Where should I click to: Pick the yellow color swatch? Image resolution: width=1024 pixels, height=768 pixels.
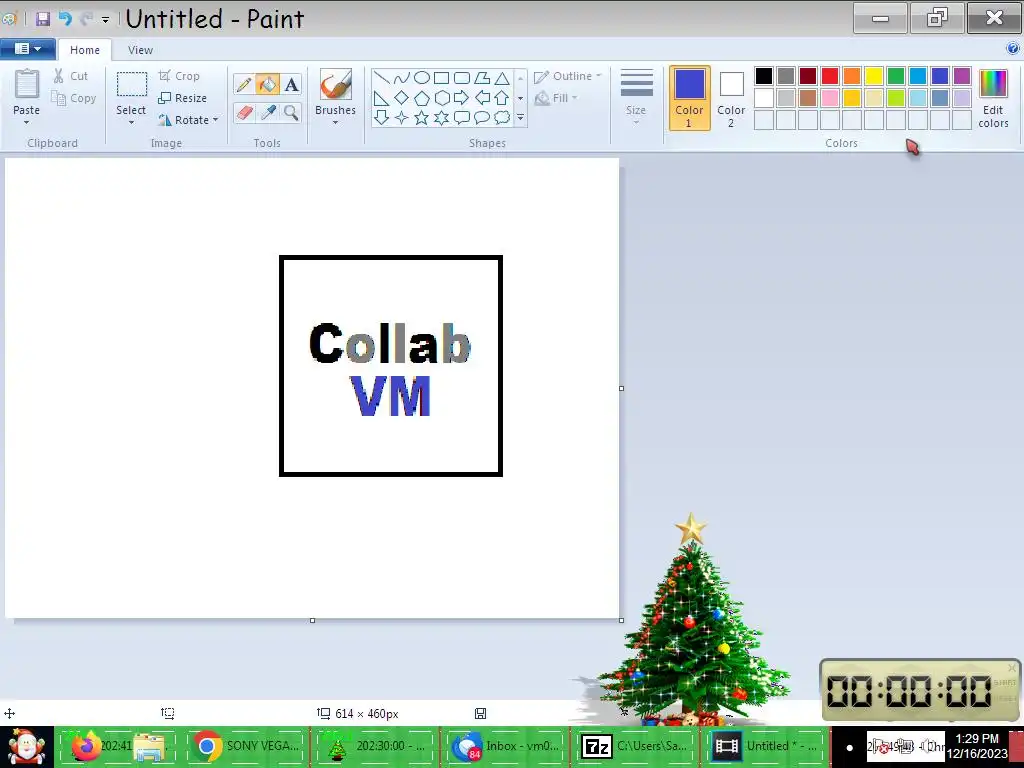tap(874, 76)
